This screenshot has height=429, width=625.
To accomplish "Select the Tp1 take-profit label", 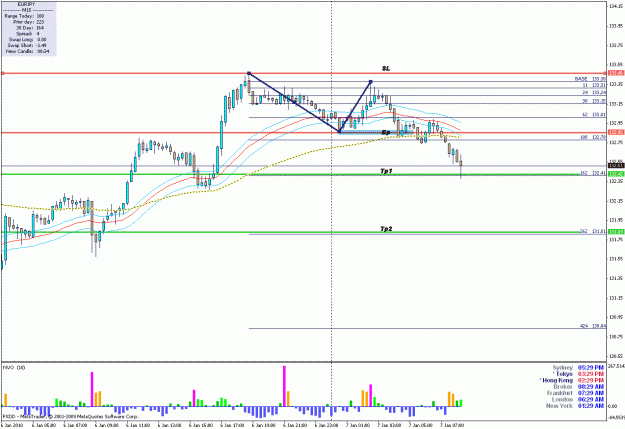I will [x=386, y=171].
